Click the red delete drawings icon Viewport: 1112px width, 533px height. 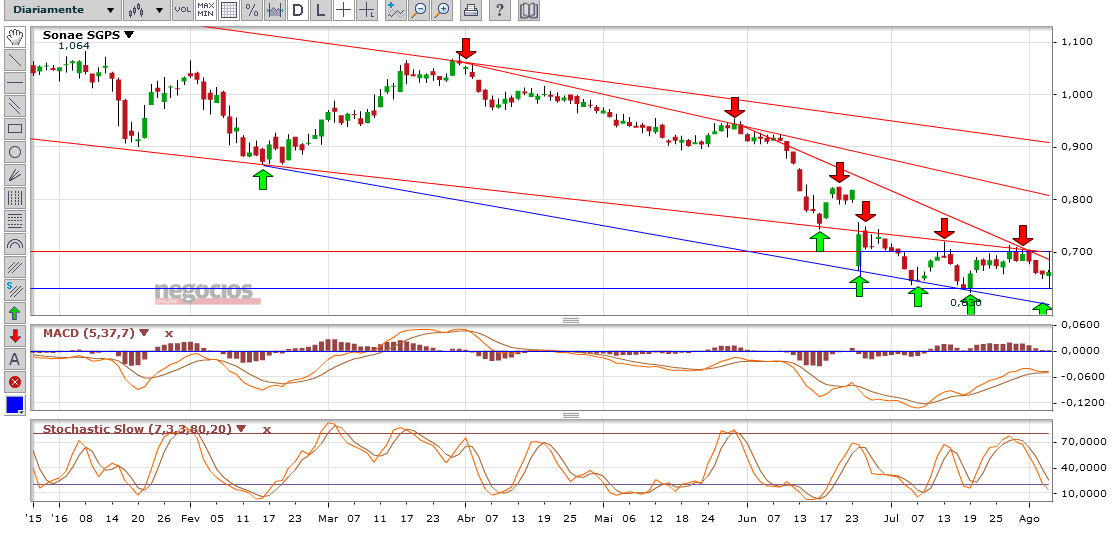(15, 382)
